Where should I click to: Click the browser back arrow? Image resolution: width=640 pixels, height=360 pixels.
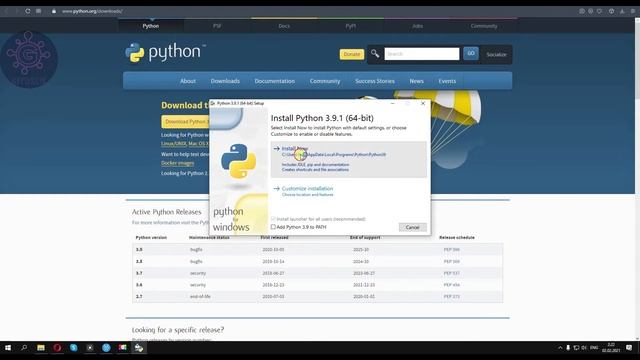[6, 11]
